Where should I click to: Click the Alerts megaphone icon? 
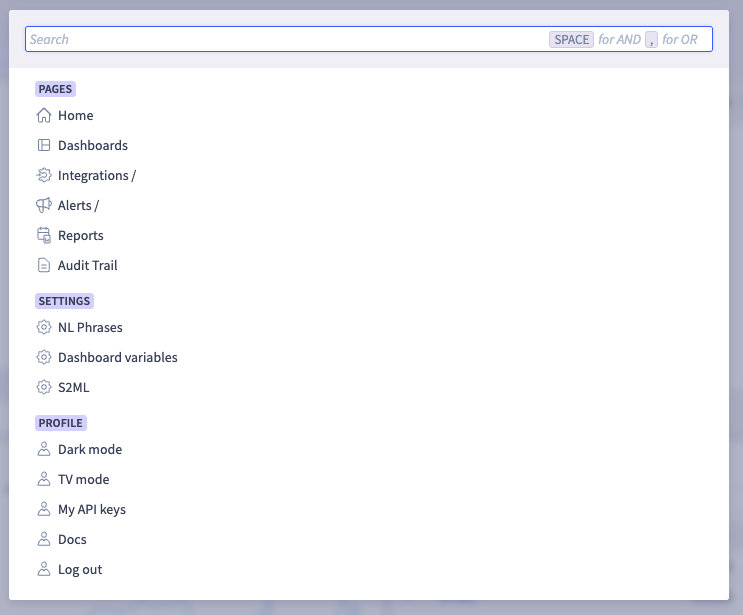point(44,205)
